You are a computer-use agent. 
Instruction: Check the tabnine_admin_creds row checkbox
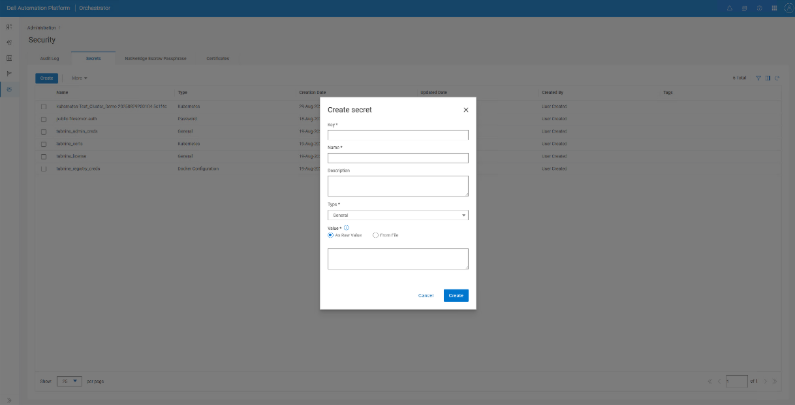[44, 132]
